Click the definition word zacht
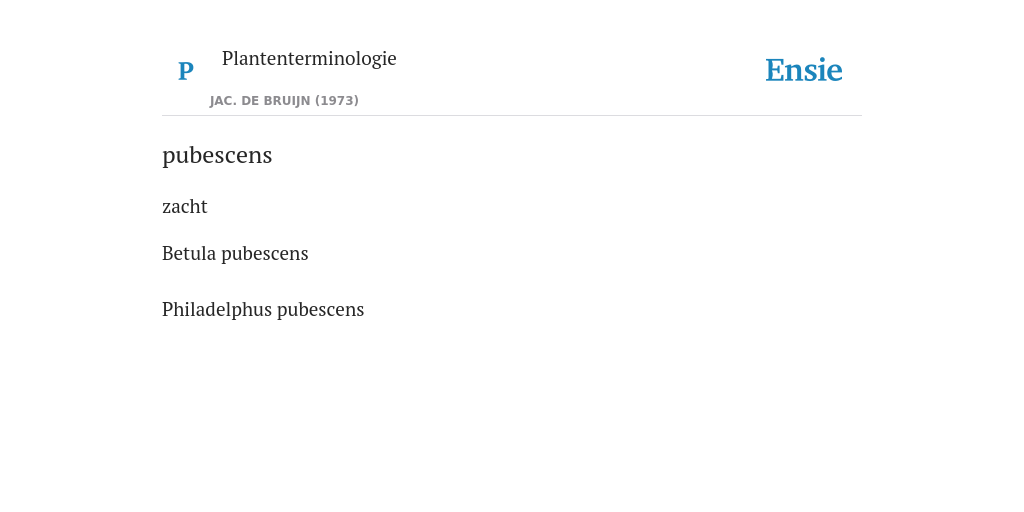The width and height of the screenshot is (1024, 512). pos(185,206)
